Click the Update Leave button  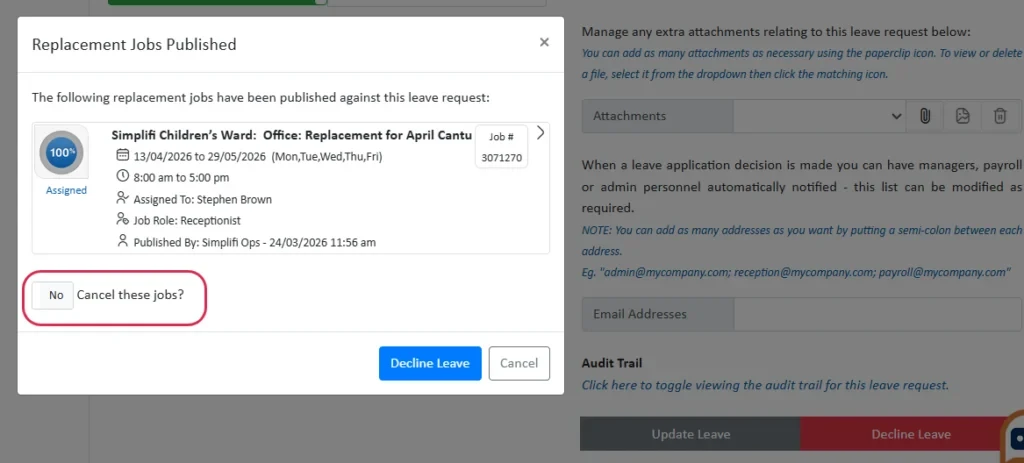690,434
